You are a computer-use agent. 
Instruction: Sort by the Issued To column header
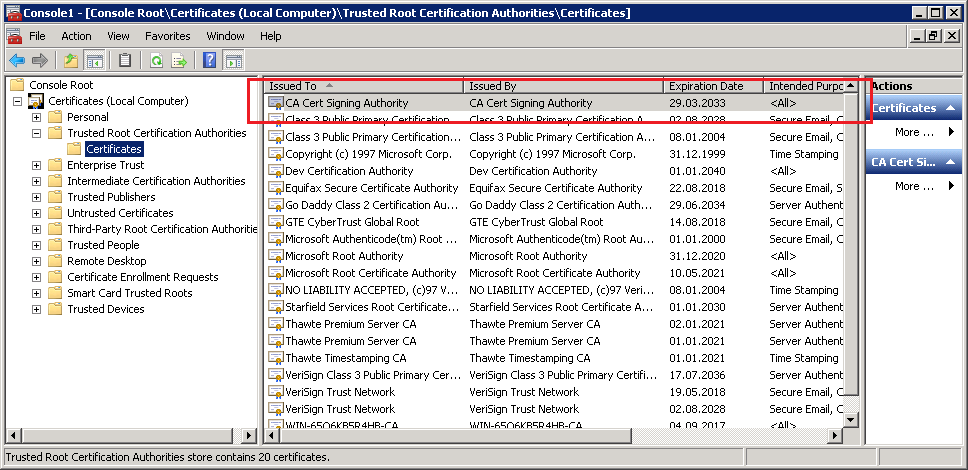tap(364, 86)
